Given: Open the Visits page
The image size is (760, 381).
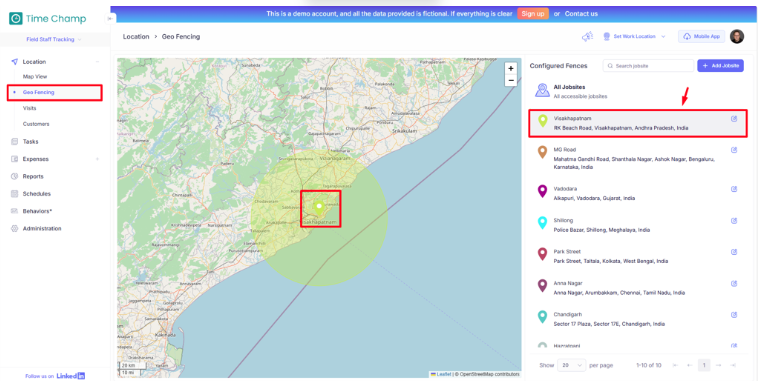Looking at the screenshot, I should pos(30,108).
